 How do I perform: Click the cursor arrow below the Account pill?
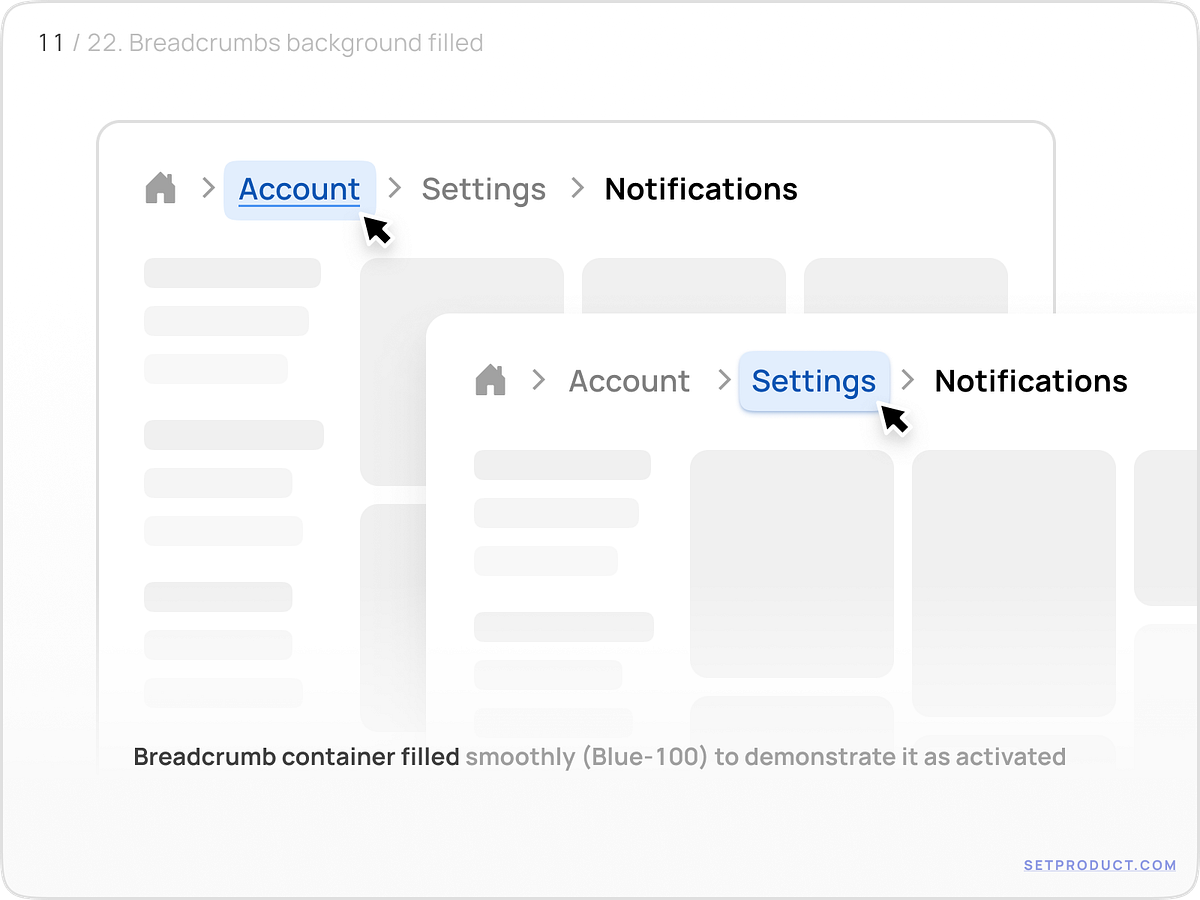tap(377, 230)
